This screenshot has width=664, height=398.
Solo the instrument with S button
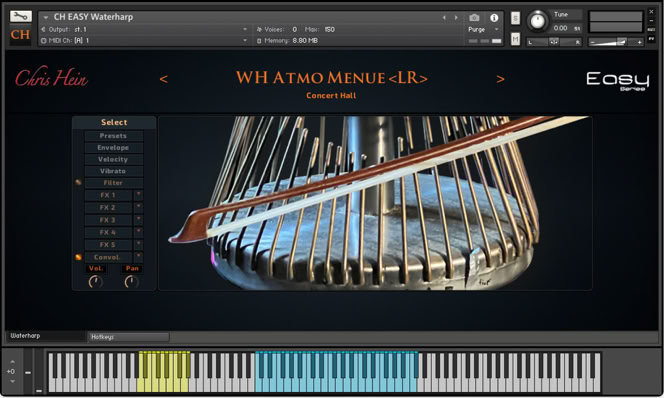[515, 18]
